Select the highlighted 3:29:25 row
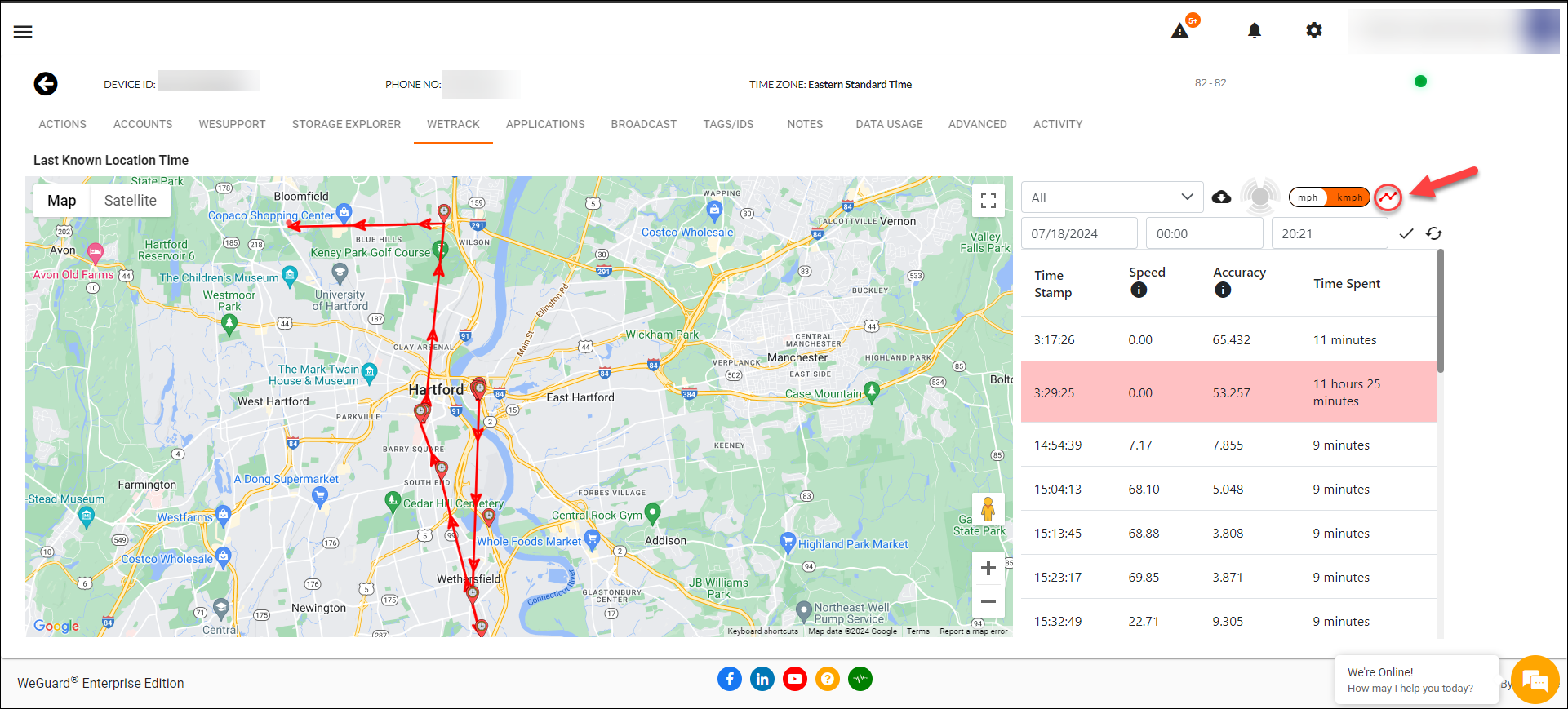Viewport: 1568px width, 709px height. click(x=1228, y=392)
